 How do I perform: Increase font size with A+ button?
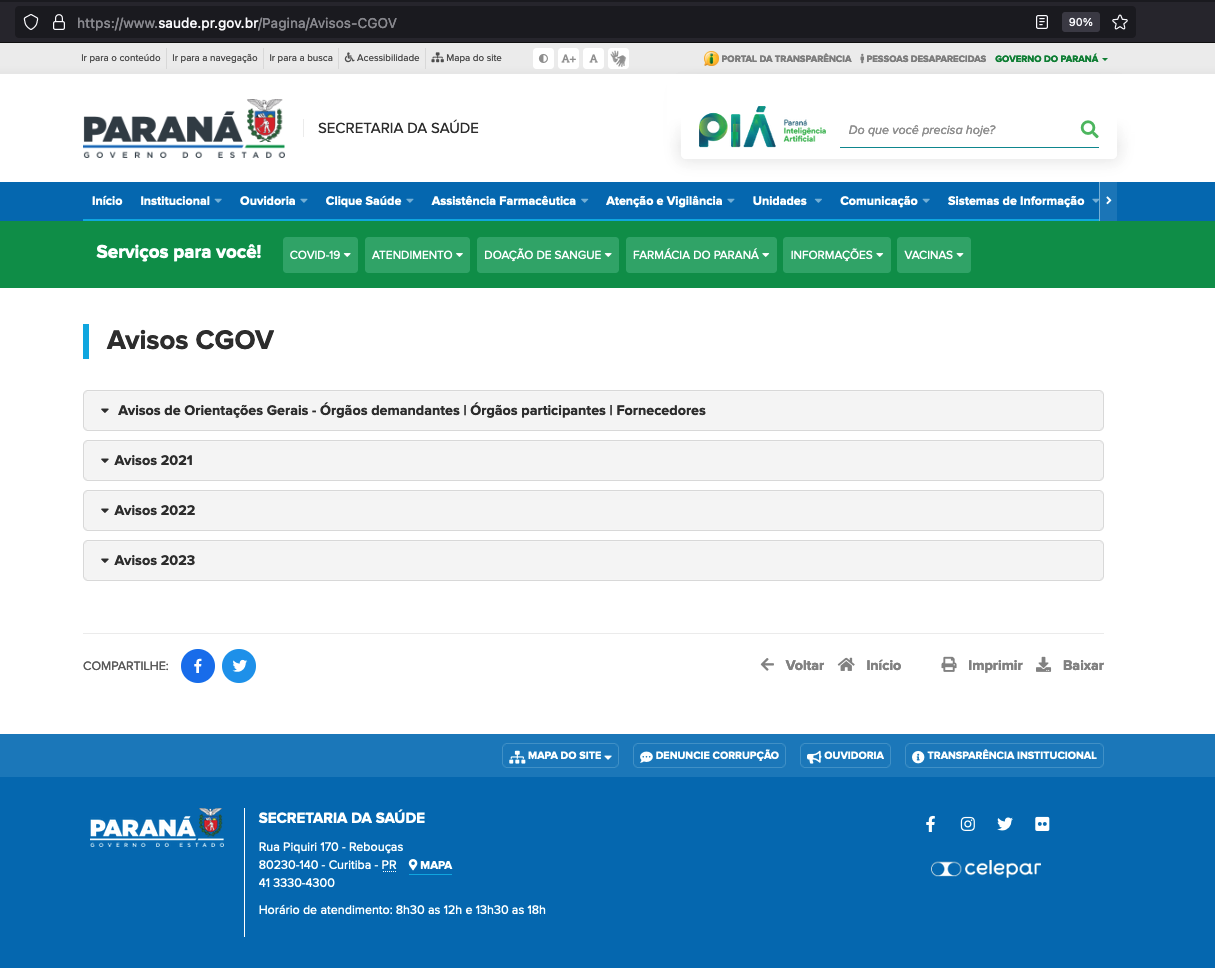568,59
